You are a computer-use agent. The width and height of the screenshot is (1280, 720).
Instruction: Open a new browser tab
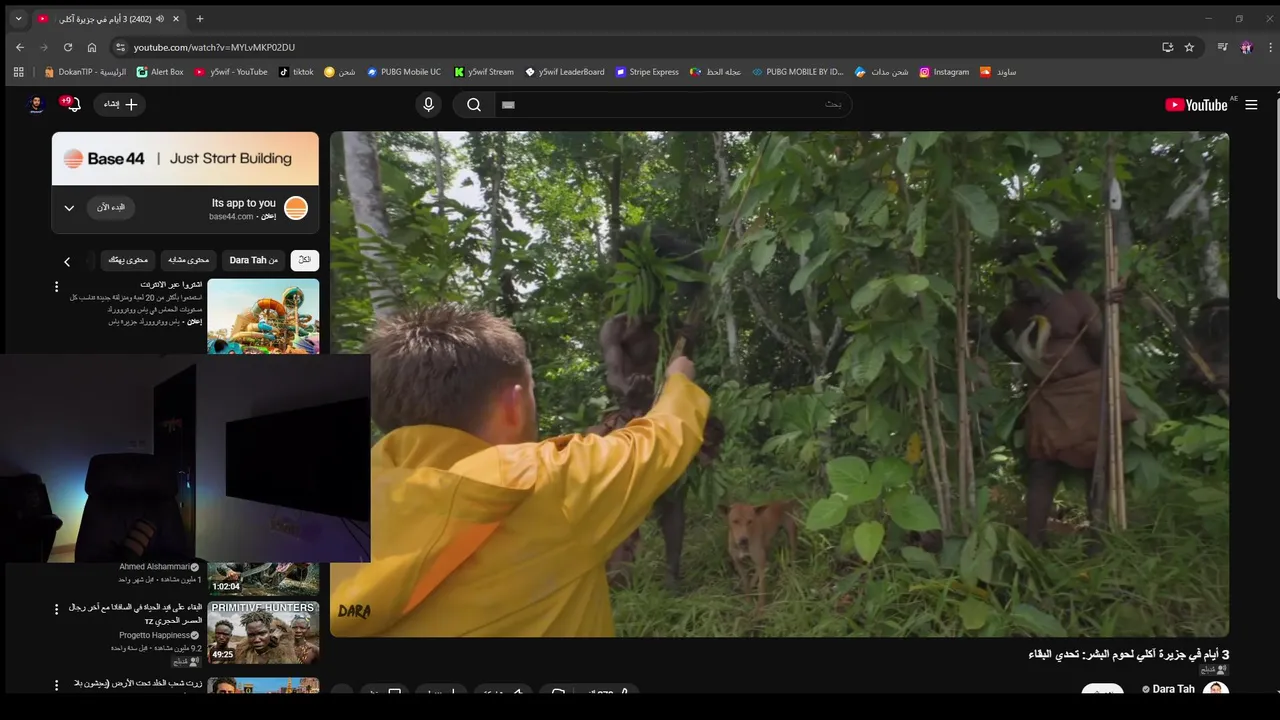200,18
